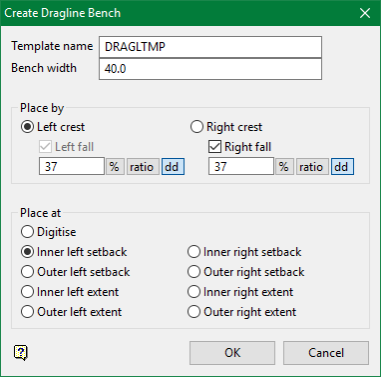
Task: Click into the Bench width field
Action: click(210, 69)
